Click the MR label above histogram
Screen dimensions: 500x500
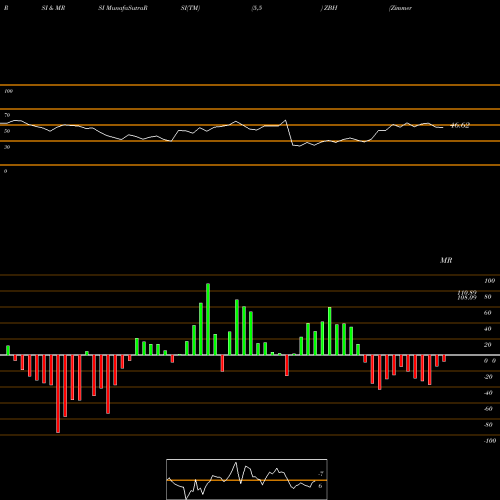point(446,260)
